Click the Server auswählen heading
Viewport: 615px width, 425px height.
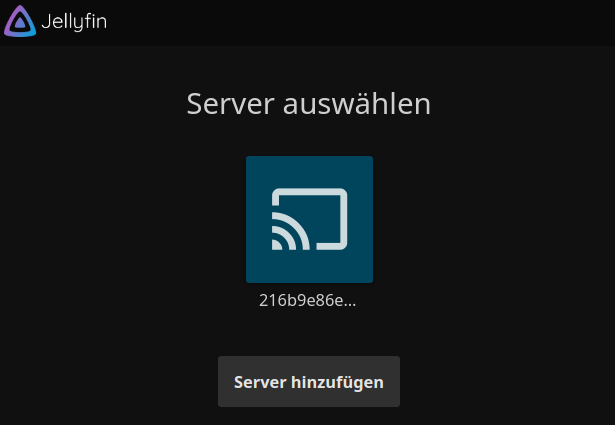(x=309, y=104)
